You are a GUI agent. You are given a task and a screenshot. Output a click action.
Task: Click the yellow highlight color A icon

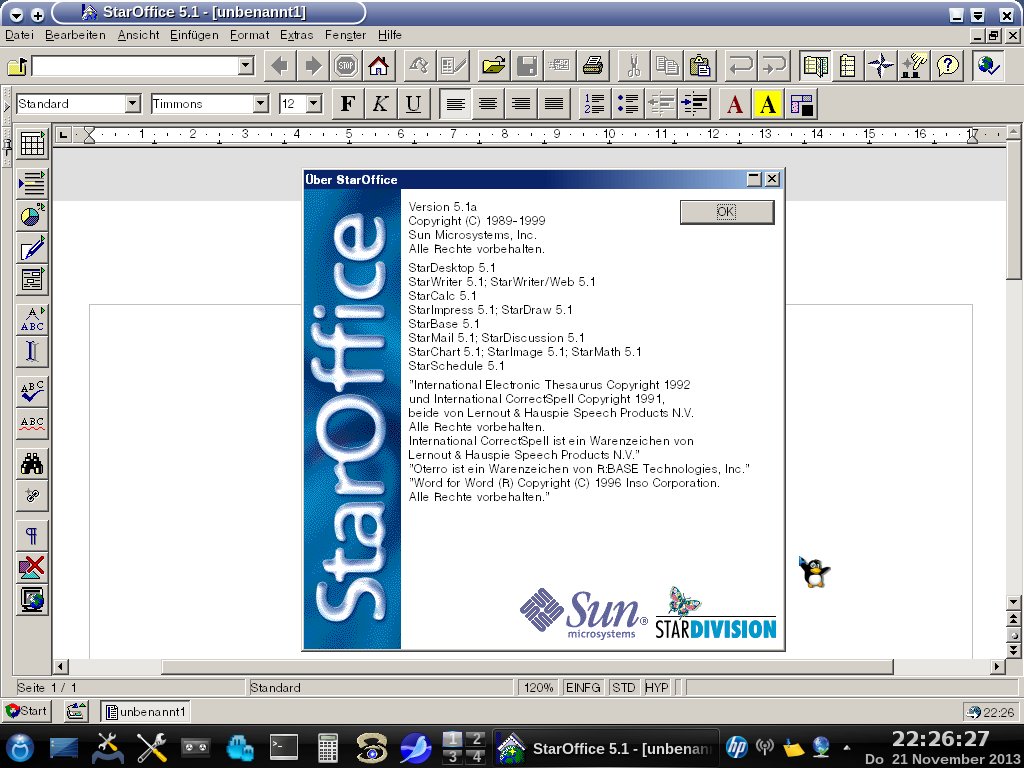[768, 104]
